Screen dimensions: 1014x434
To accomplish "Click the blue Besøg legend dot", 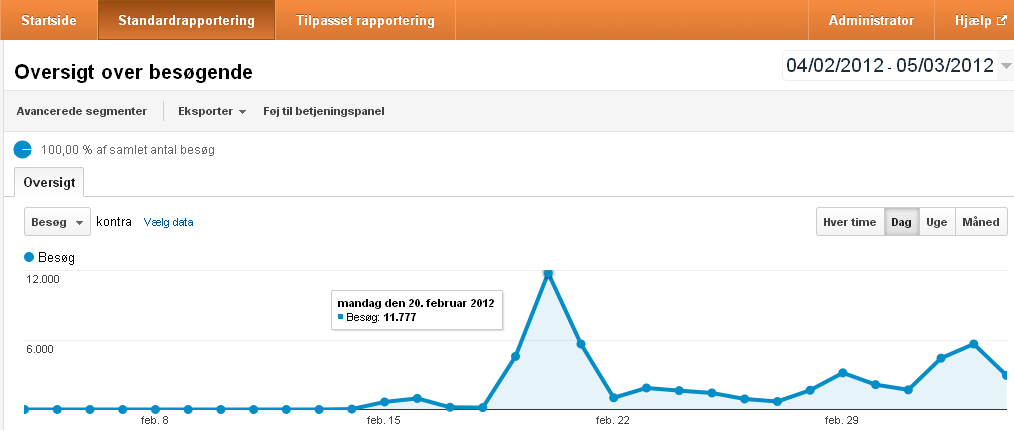I will click(29, 257).
